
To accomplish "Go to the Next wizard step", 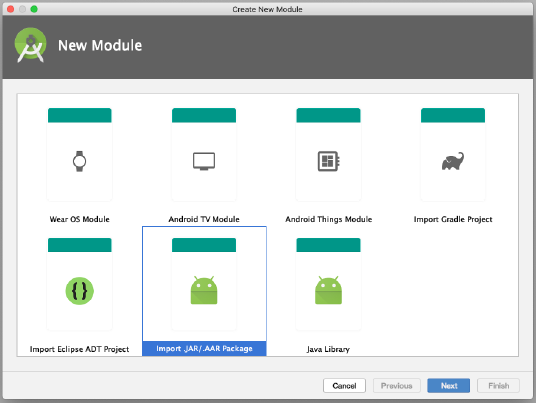I will point(448,386).
